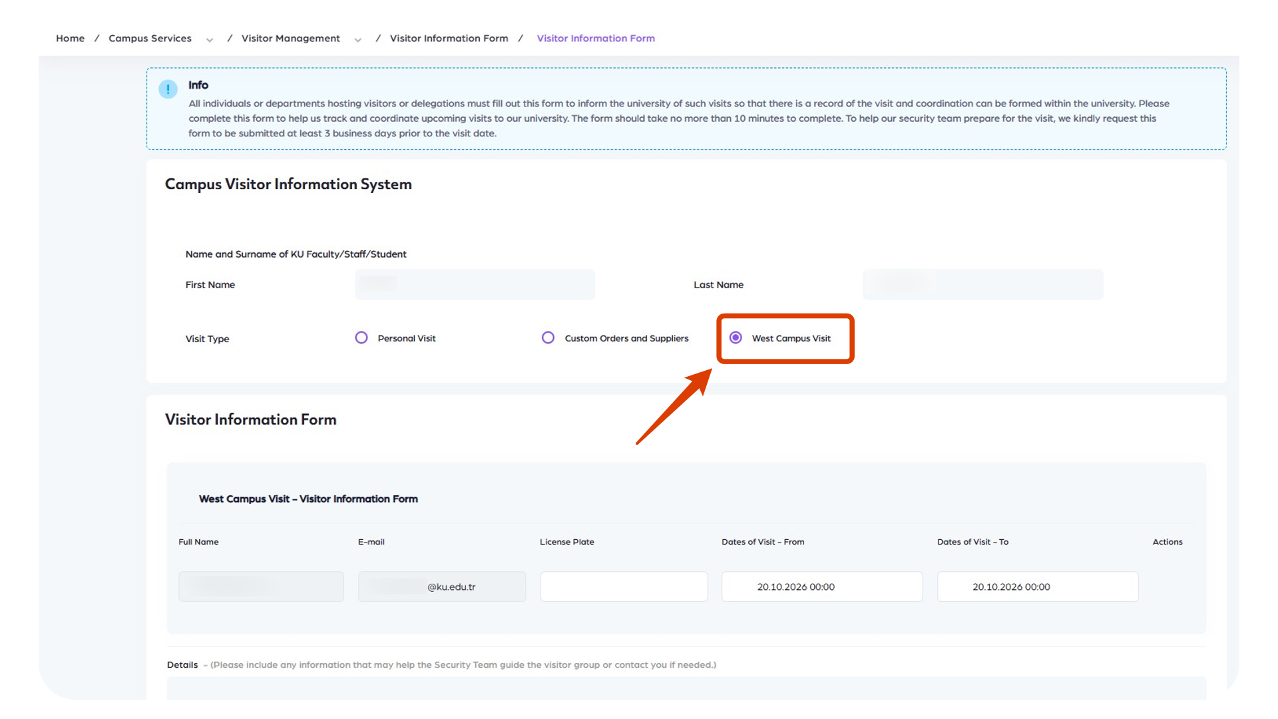Click the 'Visit Type' label
Screen dimensions: 1278x719
pyautogui.click(x=207, y=339)
